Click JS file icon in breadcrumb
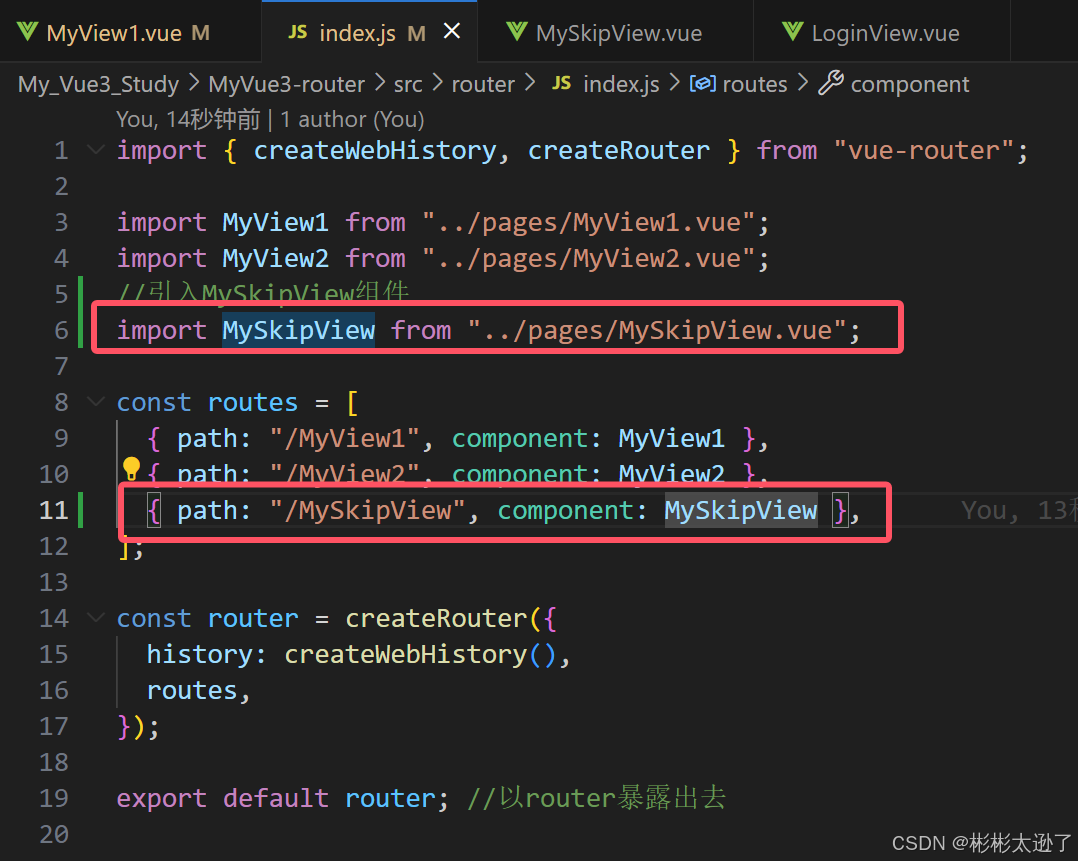Screen dimensions: 1078x861 [x=562, y=83]
